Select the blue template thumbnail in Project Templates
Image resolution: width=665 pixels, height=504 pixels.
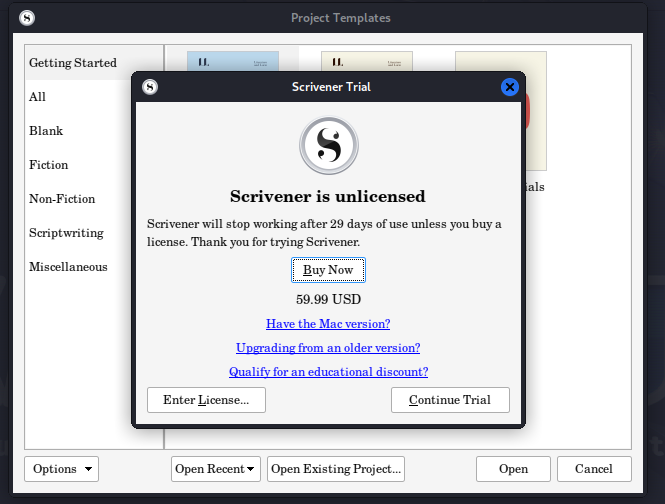click(x=233, y=62)
